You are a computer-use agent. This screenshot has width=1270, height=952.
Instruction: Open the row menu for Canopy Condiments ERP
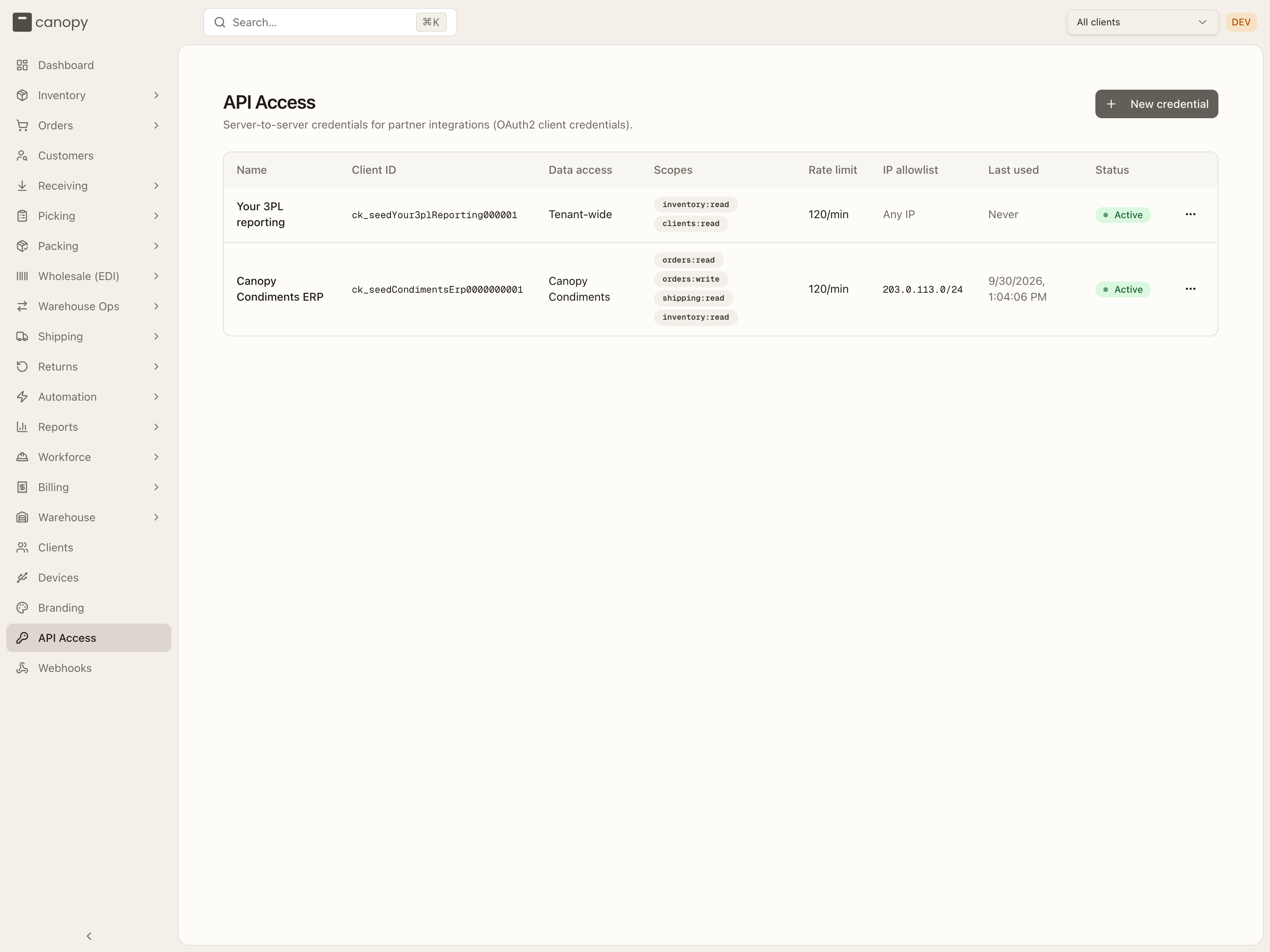pos(1190,289)
